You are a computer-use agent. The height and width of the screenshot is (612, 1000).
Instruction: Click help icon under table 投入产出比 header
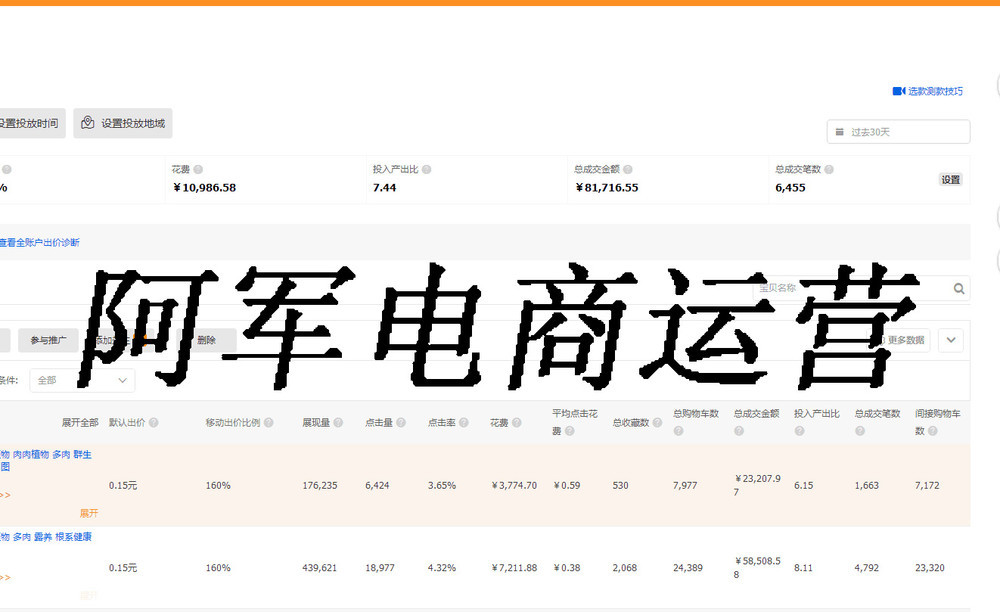(x=800, y=431)
